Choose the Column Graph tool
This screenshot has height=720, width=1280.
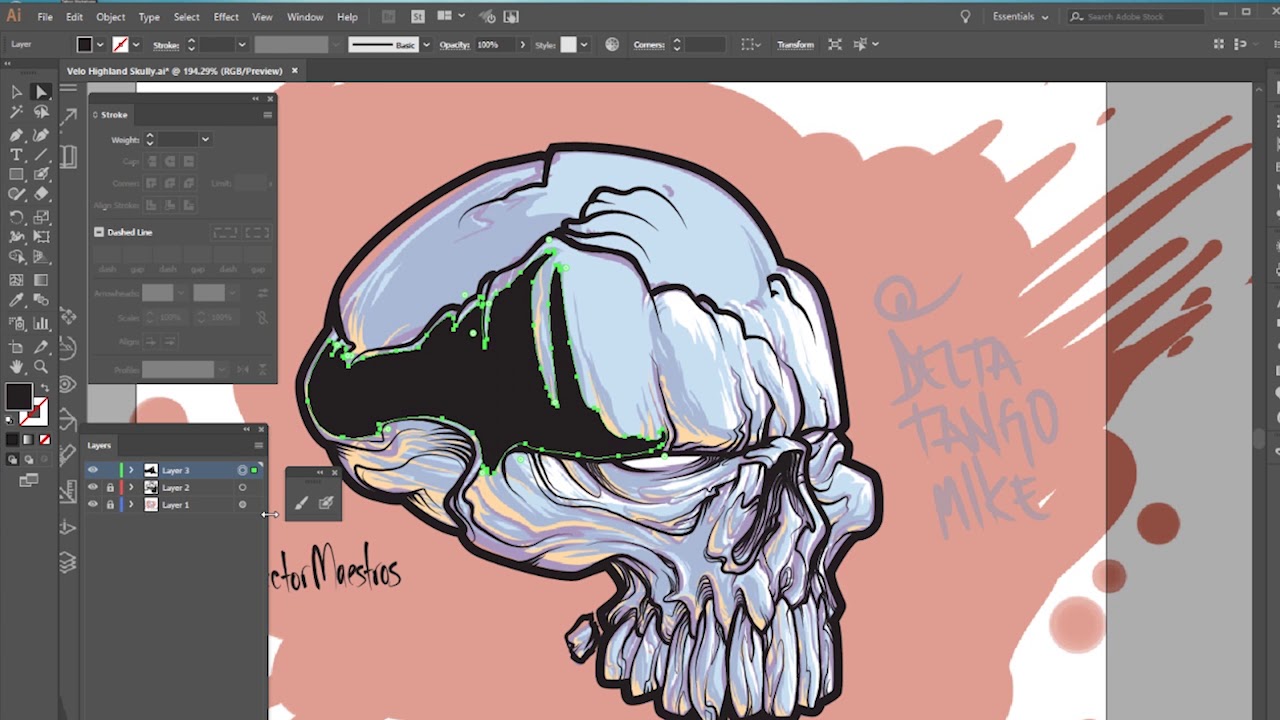coord(41,323)
